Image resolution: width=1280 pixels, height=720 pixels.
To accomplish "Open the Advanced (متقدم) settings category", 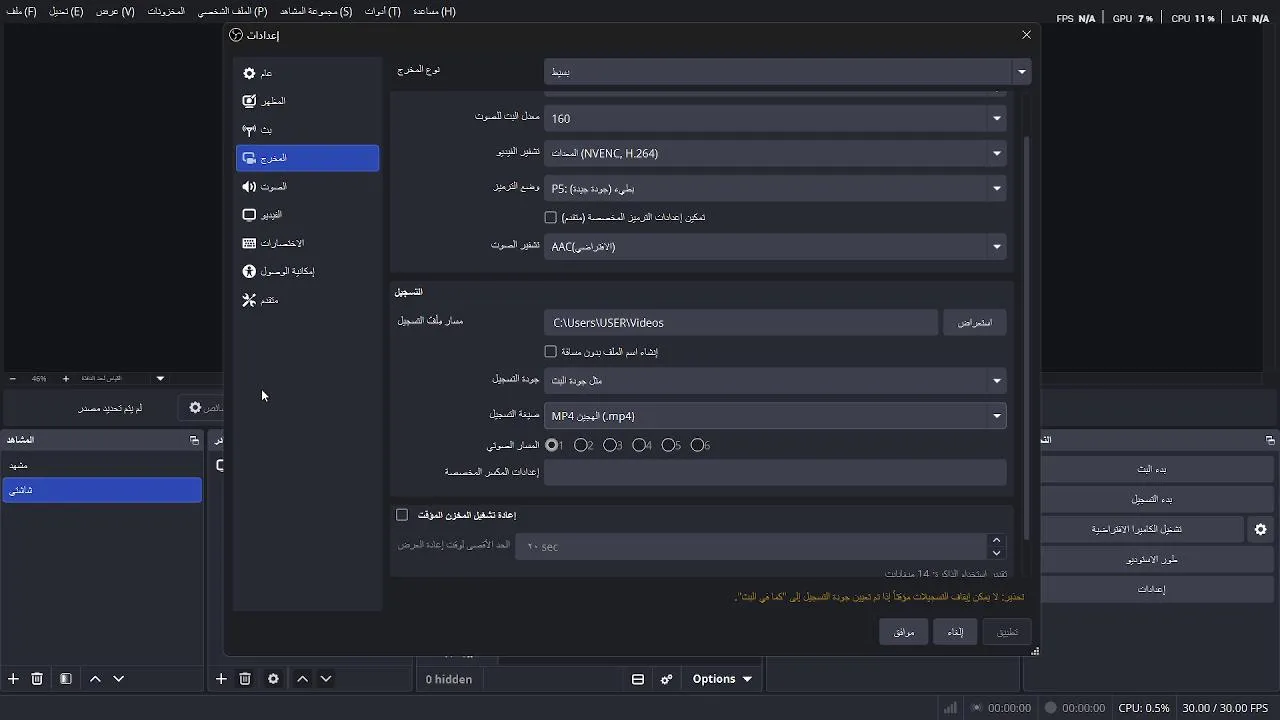I will [x=307, y=300].
